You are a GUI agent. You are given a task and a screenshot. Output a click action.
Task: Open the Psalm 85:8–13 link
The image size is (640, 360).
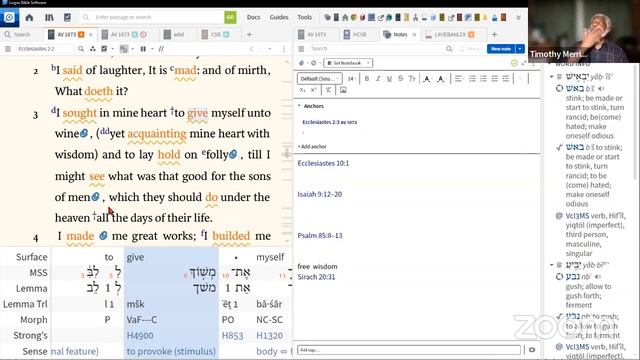pos(320,236)
